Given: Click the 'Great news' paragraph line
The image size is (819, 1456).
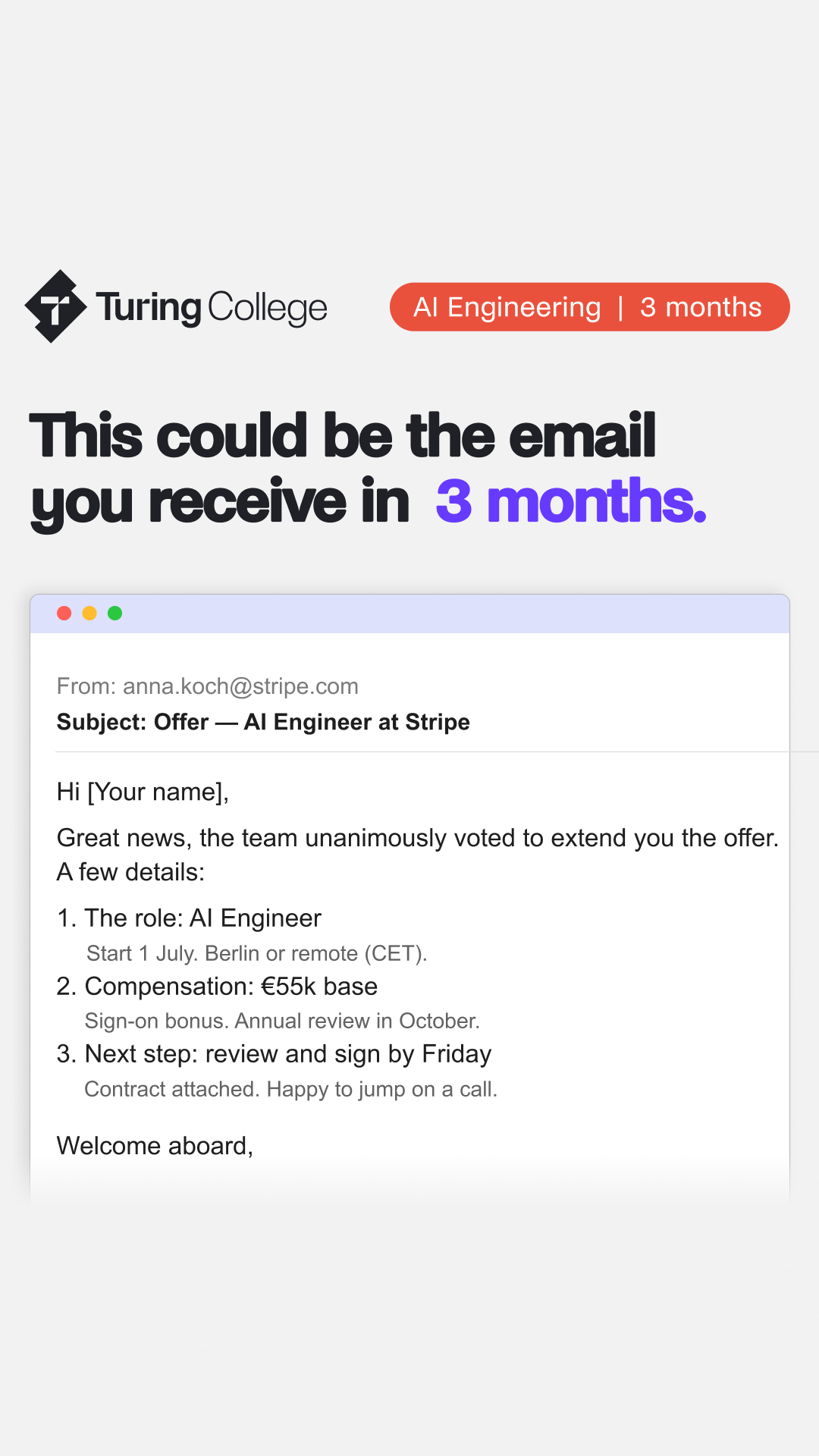Looking at the screenshot, I should point(418,838).
